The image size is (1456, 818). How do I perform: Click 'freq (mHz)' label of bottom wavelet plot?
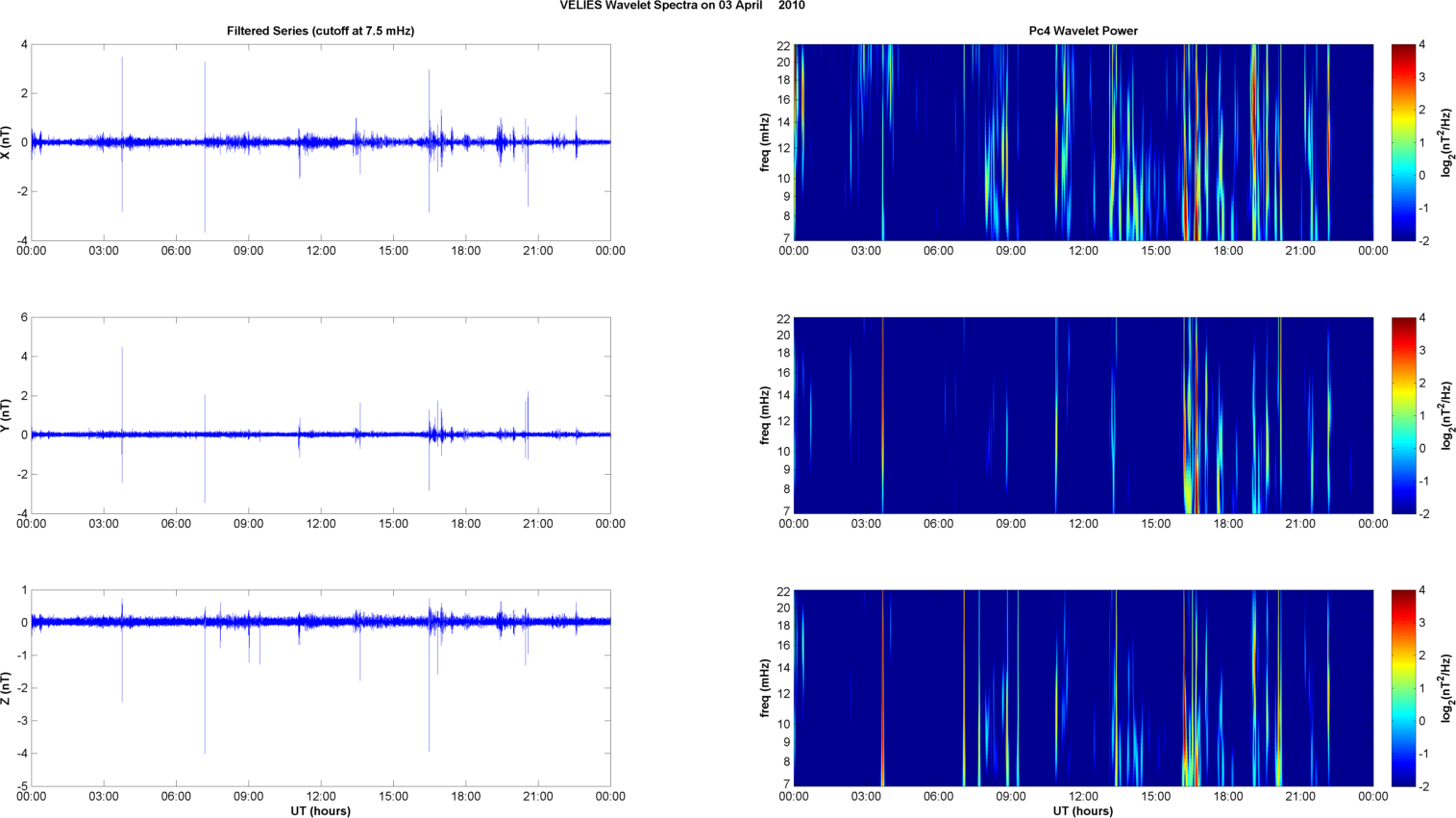[765, 688]
